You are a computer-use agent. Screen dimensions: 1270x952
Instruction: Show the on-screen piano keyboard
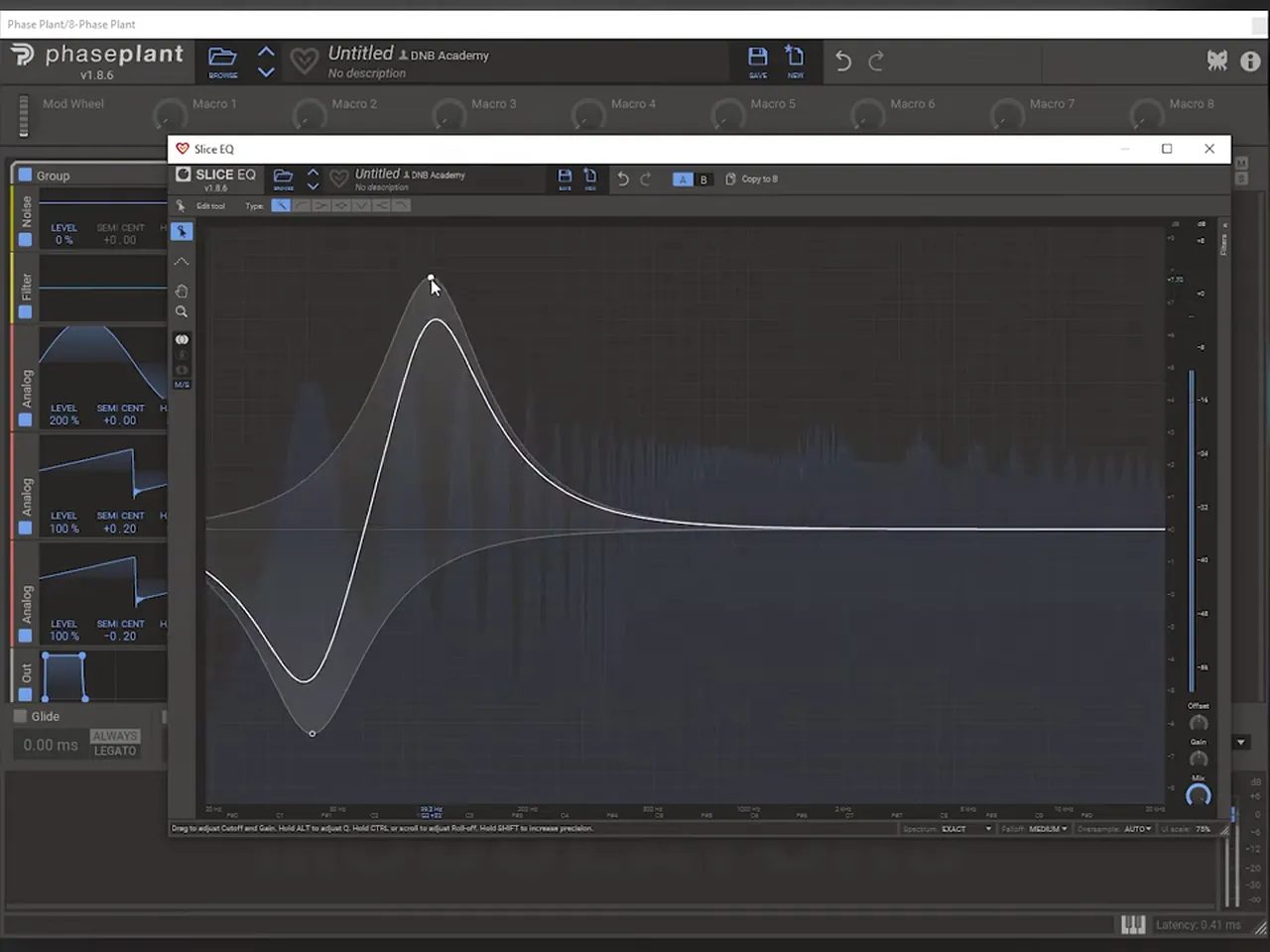[x=1133, y=925]
